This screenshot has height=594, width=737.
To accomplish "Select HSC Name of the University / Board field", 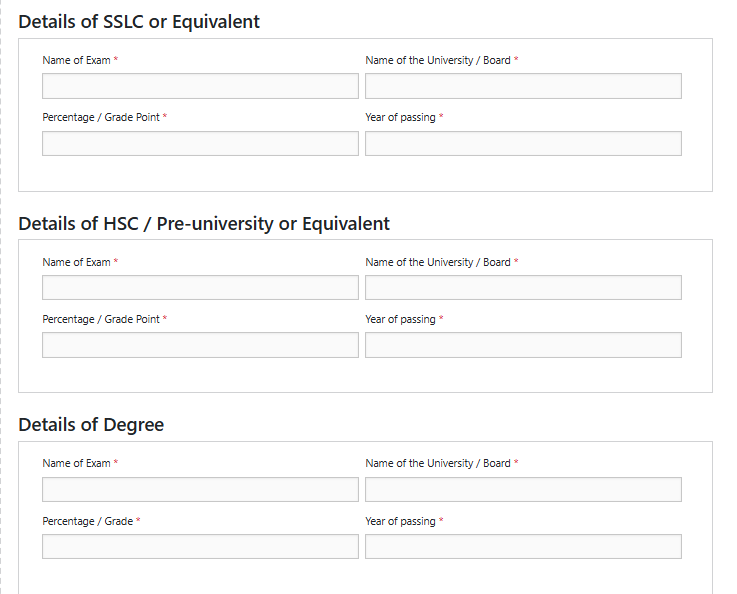I will pyautogui.click(x=523, y=288).
